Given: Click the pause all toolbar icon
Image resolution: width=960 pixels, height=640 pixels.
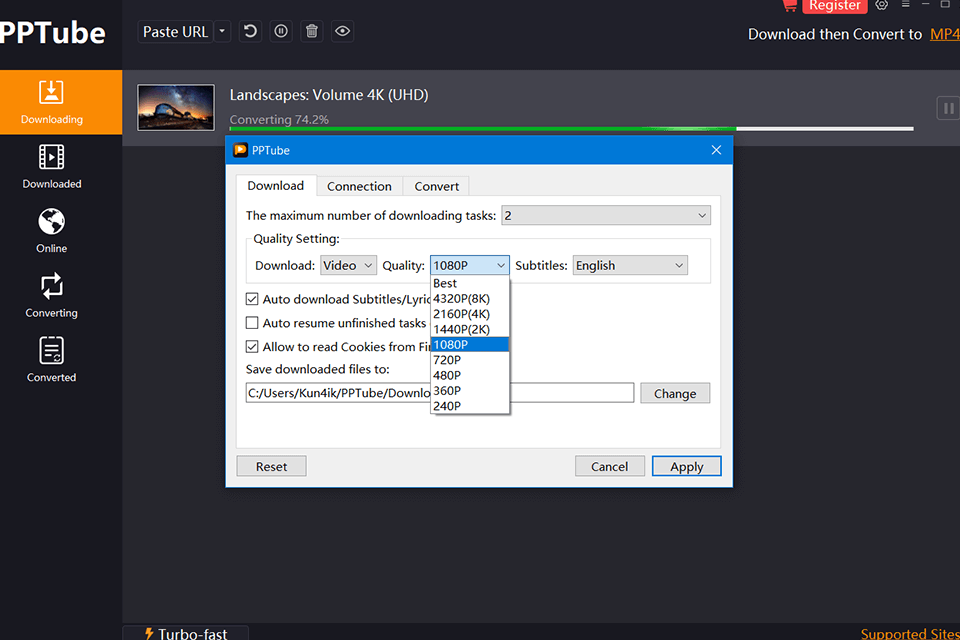Looking at the screenshot, I should coord(281,31).
